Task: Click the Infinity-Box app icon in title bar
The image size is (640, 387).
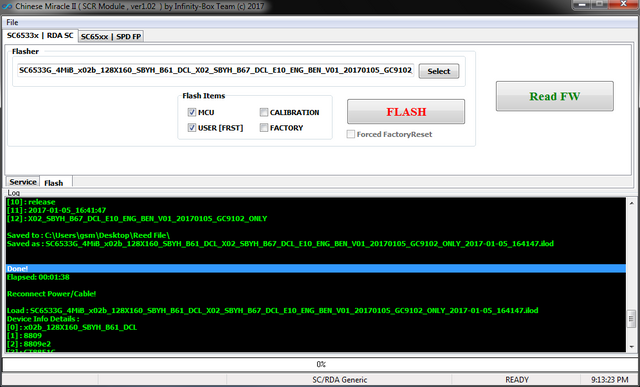Action: (x=7, y=7)
